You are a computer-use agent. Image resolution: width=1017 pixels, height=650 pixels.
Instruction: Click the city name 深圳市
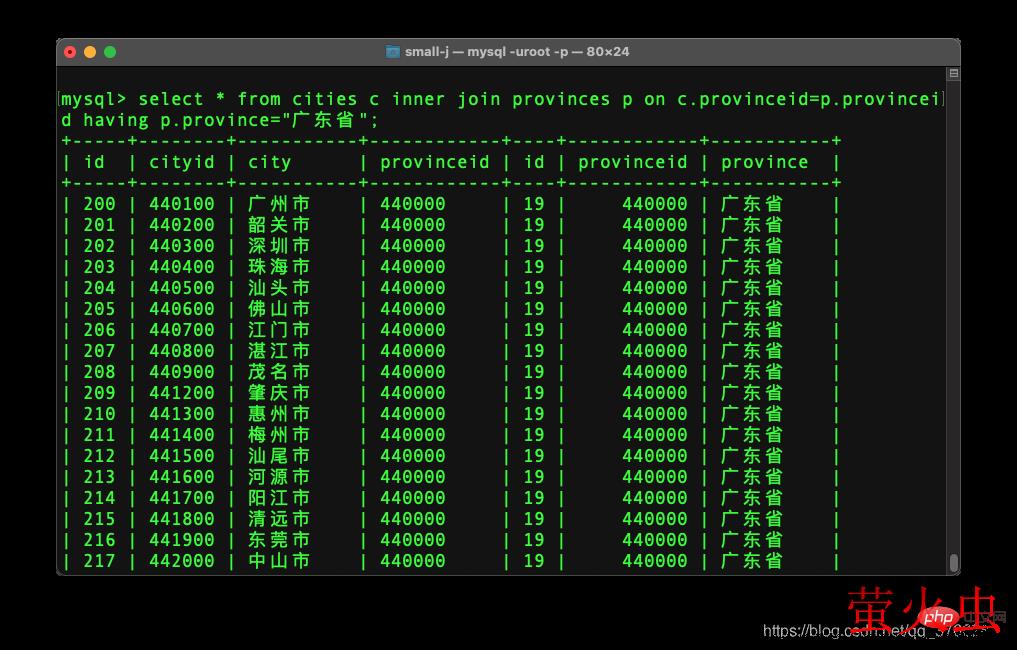(x=279, y=246)
